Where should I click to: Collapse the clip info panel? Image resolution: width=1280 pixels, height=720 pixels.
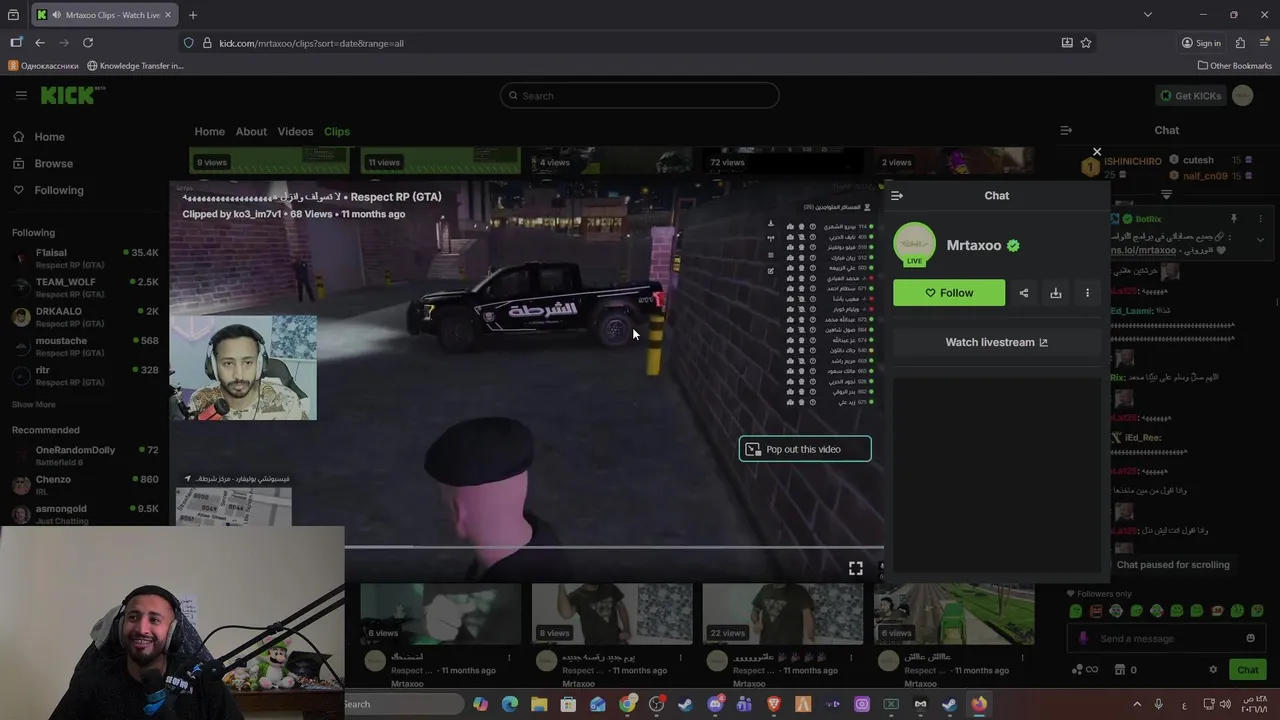pos(897,196)
